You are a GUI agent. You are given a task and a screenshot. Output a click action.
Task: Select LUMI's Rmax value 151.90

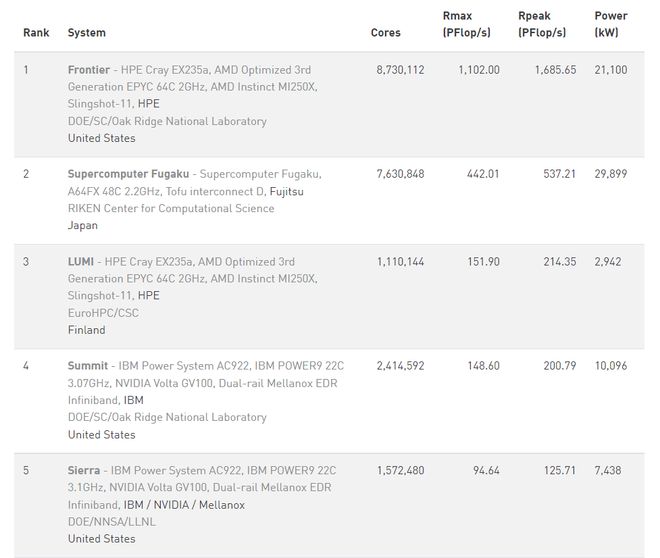pyautogui.click(x=484, y=262)
